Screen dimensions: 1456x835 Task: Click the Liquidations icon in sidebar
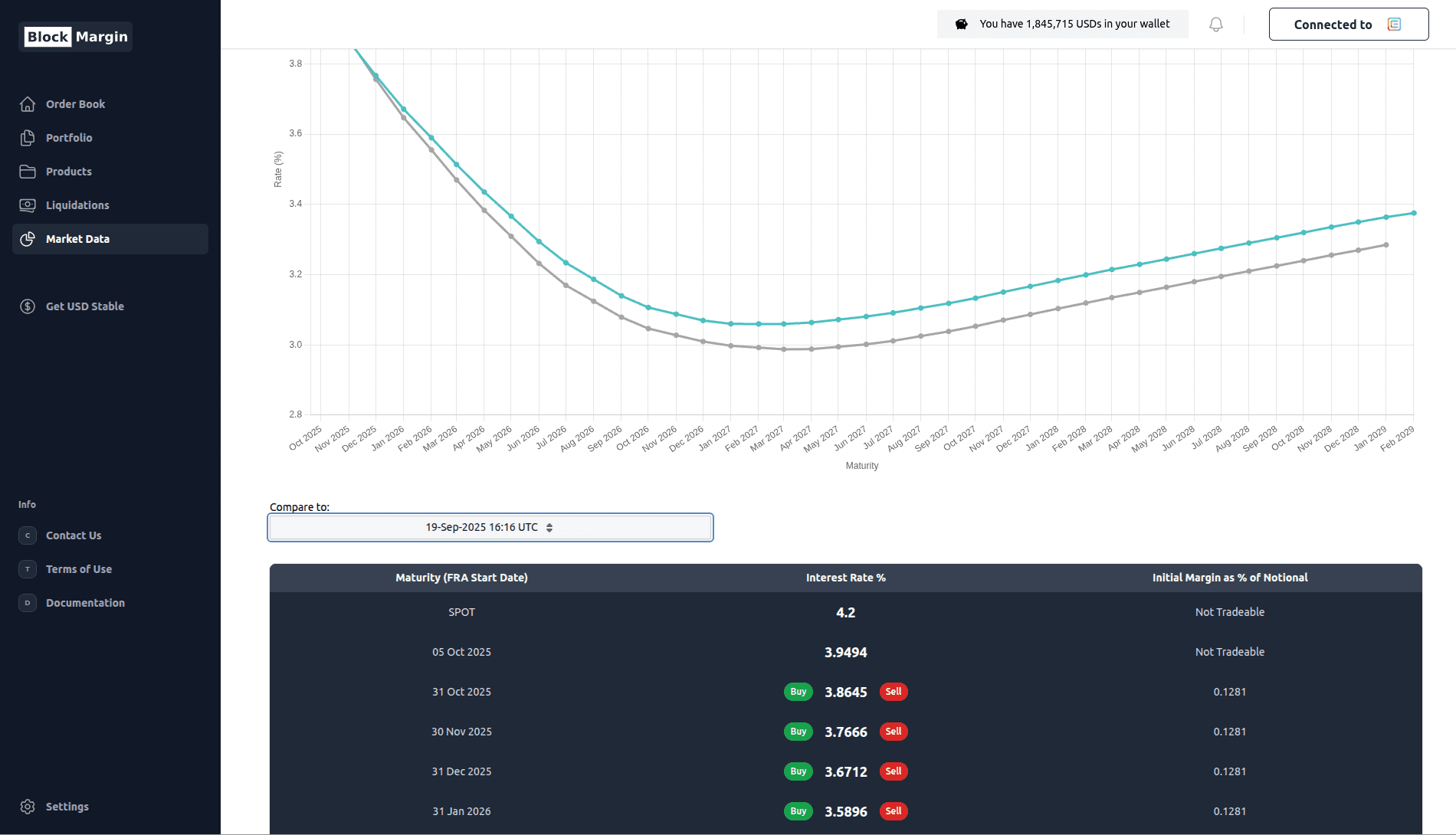[28, 205]
